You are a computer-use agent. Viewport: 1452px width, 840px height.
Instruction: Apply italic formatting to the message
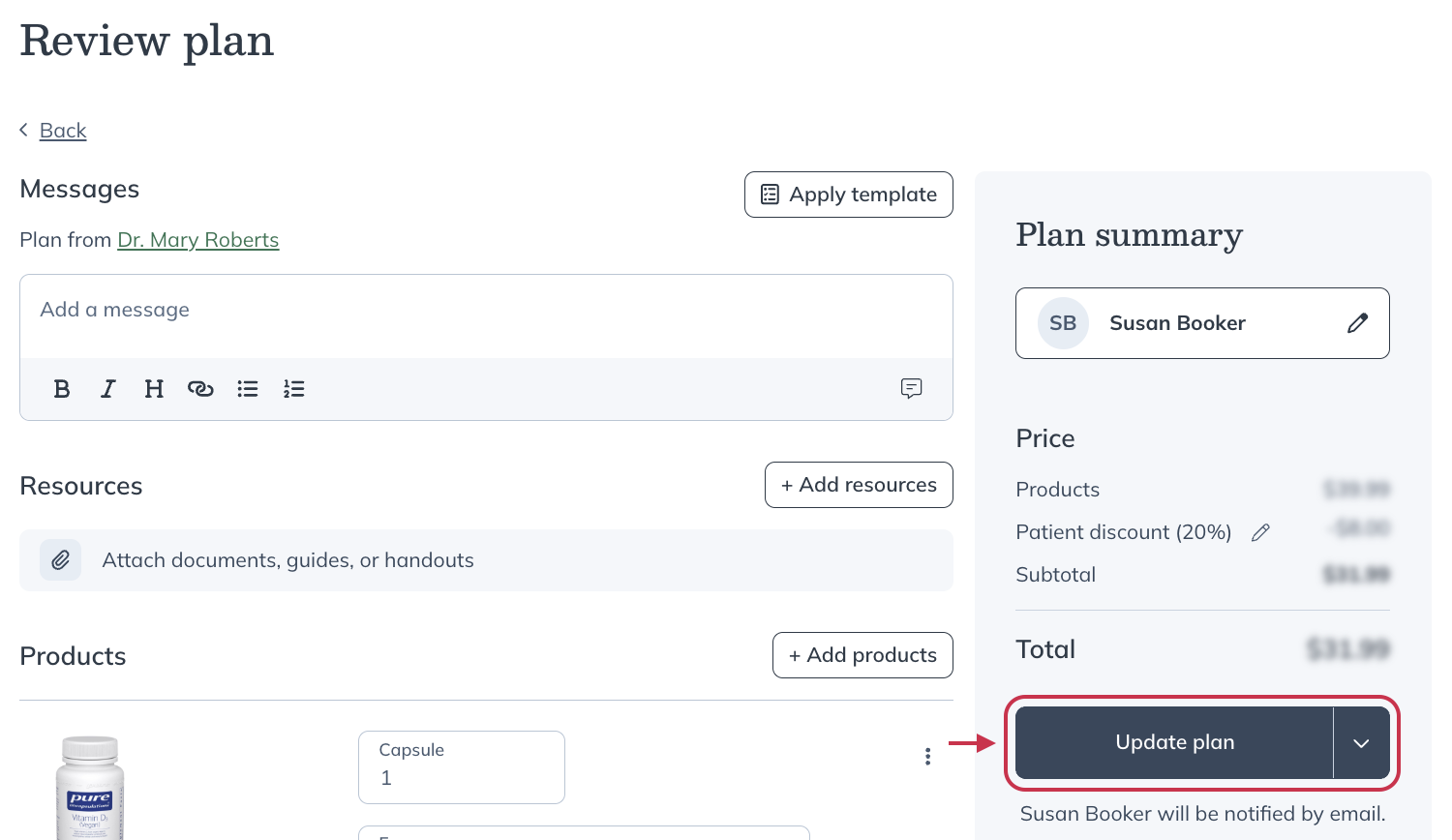(107, 388)
